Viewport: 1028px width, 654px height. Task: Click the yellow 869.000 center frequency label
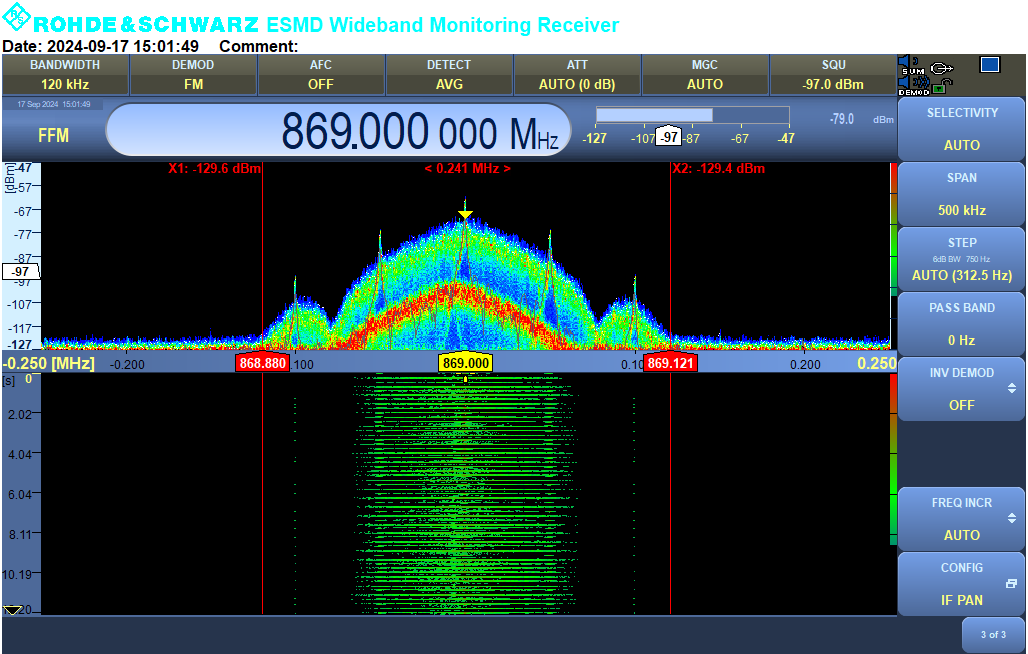[x=465, y=363]
